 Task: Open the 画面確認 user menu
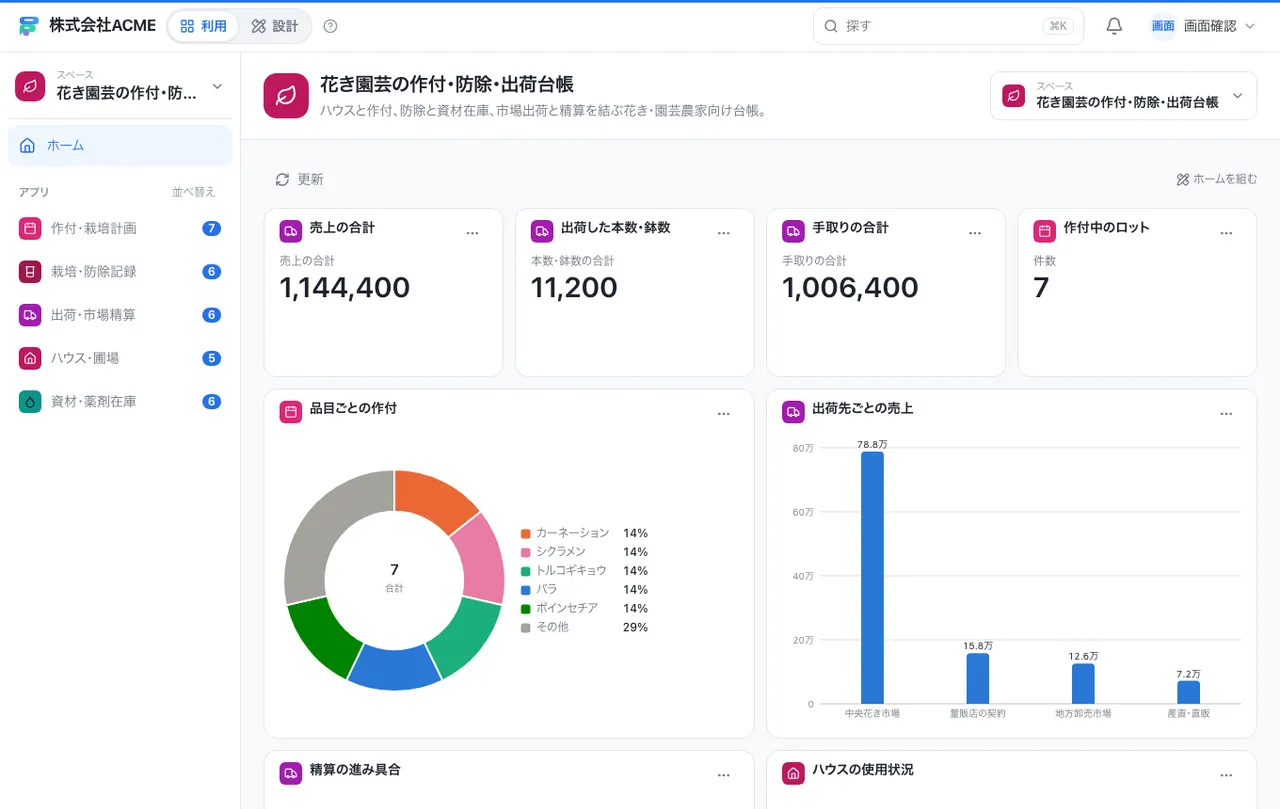1203,26
